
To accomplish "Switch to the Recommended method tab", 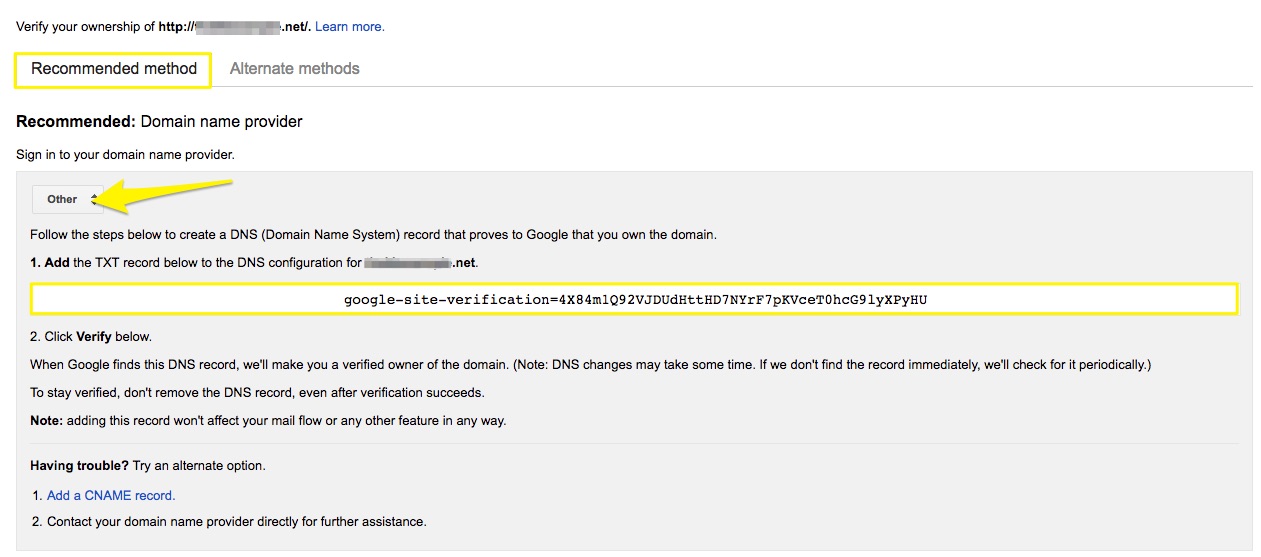I will pyautogui.click(x=113, y=69).
